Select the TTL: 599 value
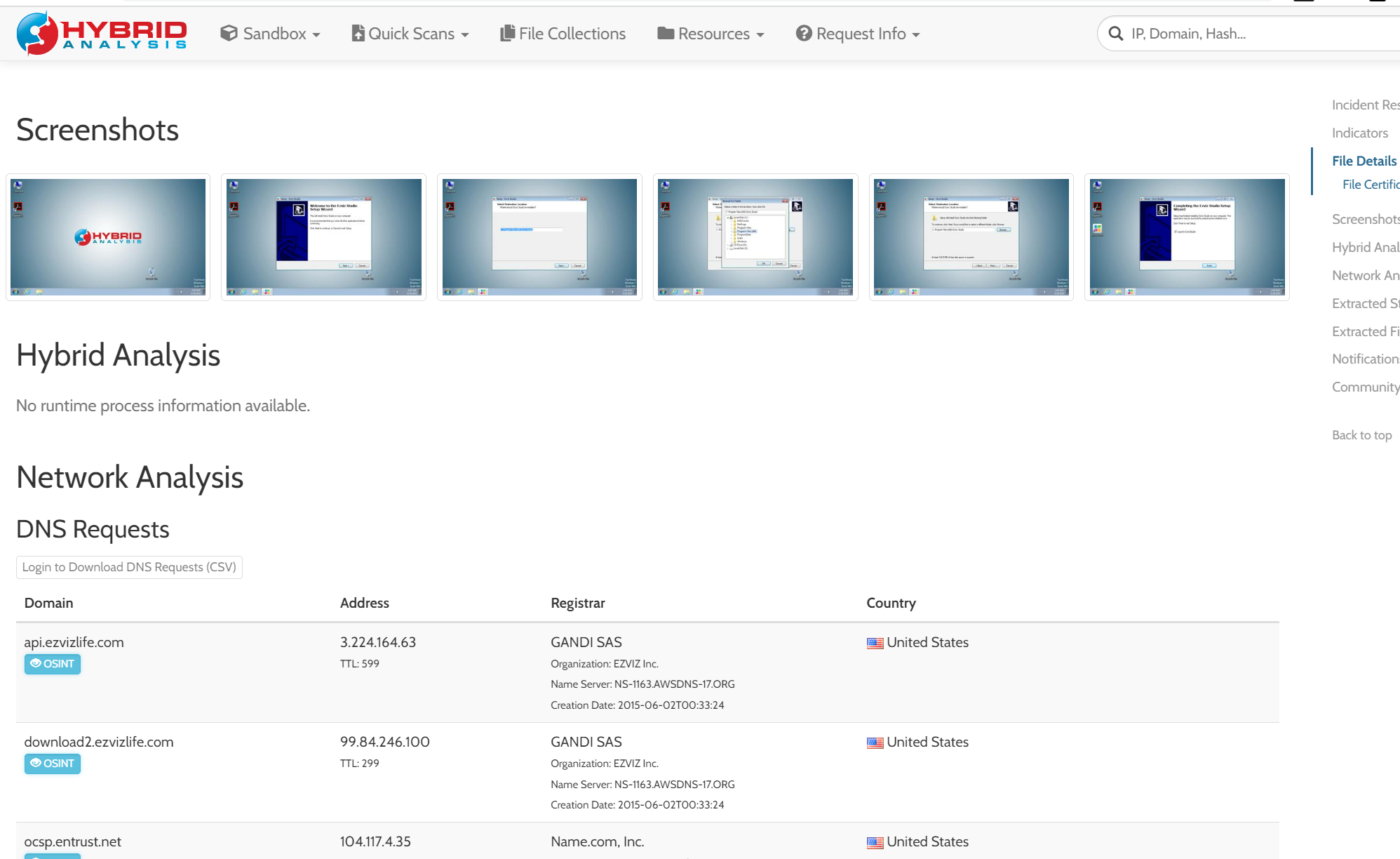 (x=360, y=664)
